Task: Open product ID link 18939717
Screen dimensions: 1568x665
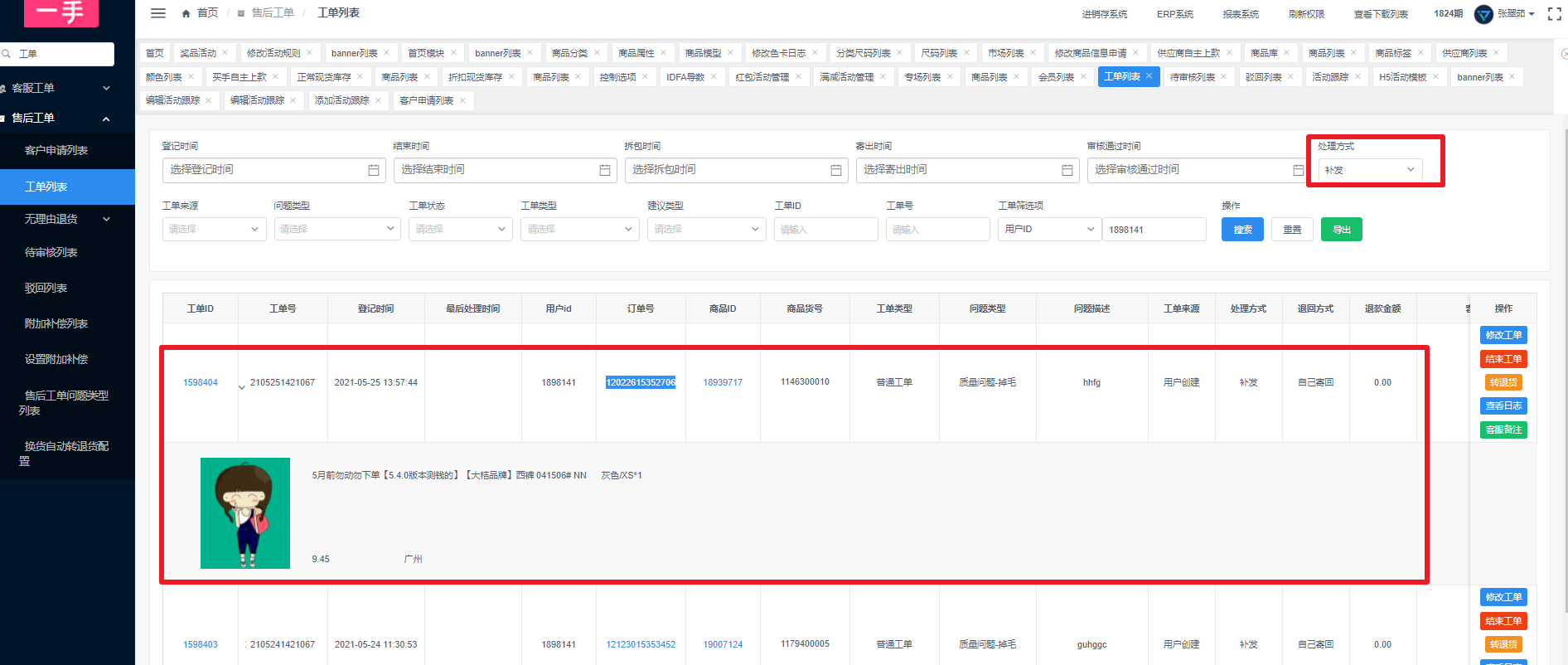Action: (x=723, y=383)
